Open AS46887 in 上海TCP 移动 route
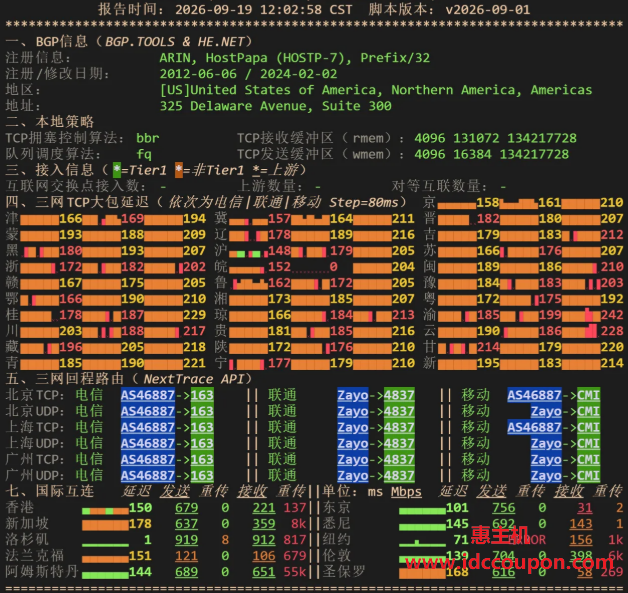 point(534,427)
